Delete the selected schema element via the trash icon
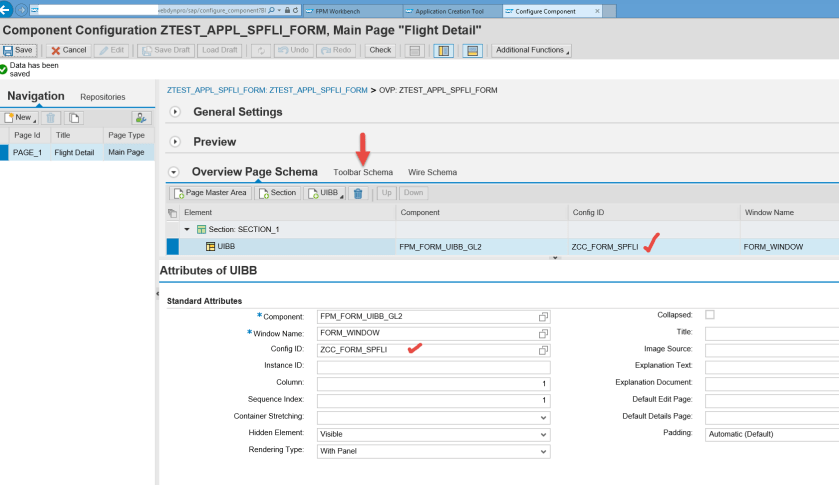The image size is (839, 485). pyautogui.click(x=357, y=193)
